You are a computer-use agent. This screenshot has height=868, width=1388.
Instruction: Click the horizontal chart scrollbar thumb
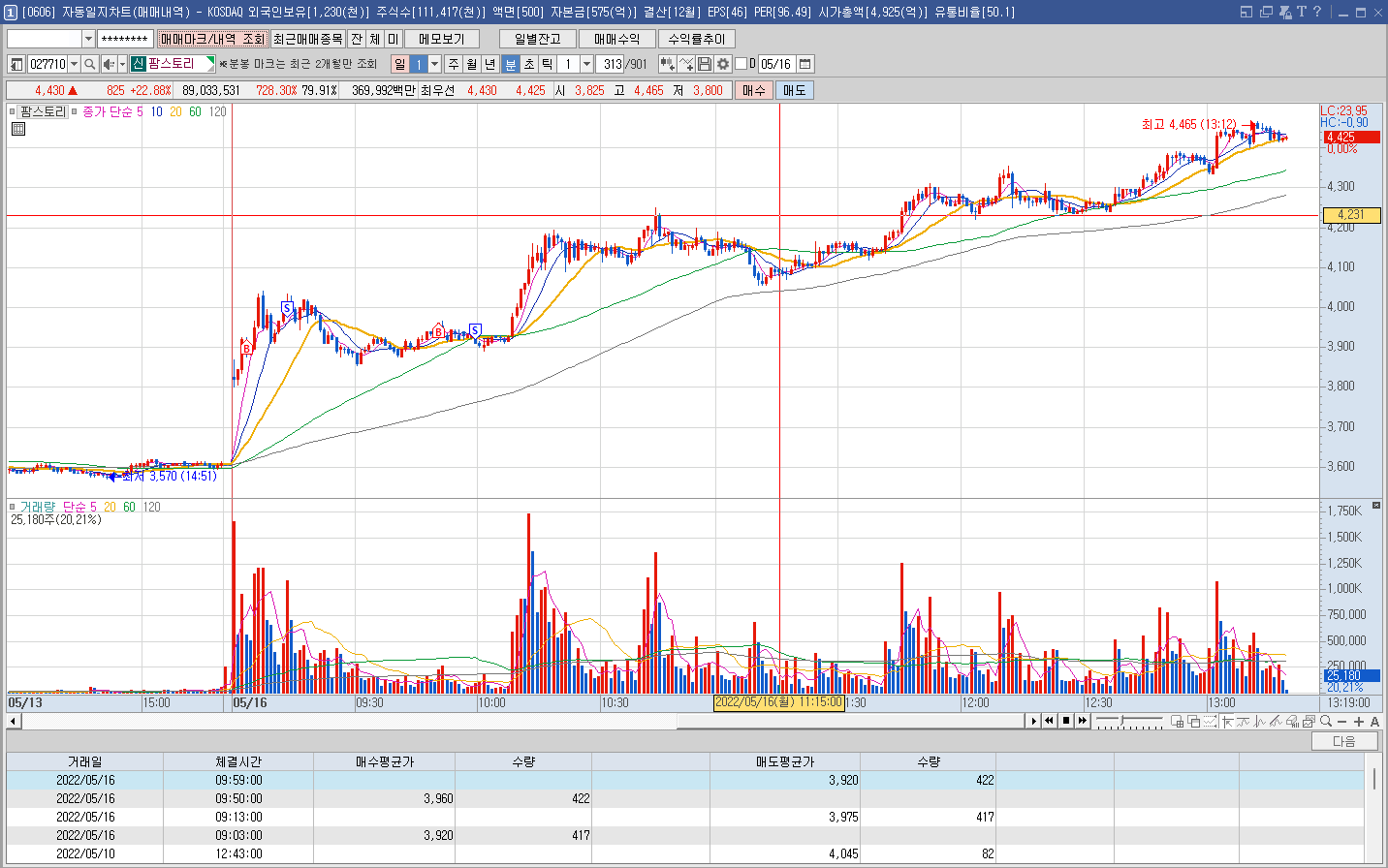coord(851,721)
